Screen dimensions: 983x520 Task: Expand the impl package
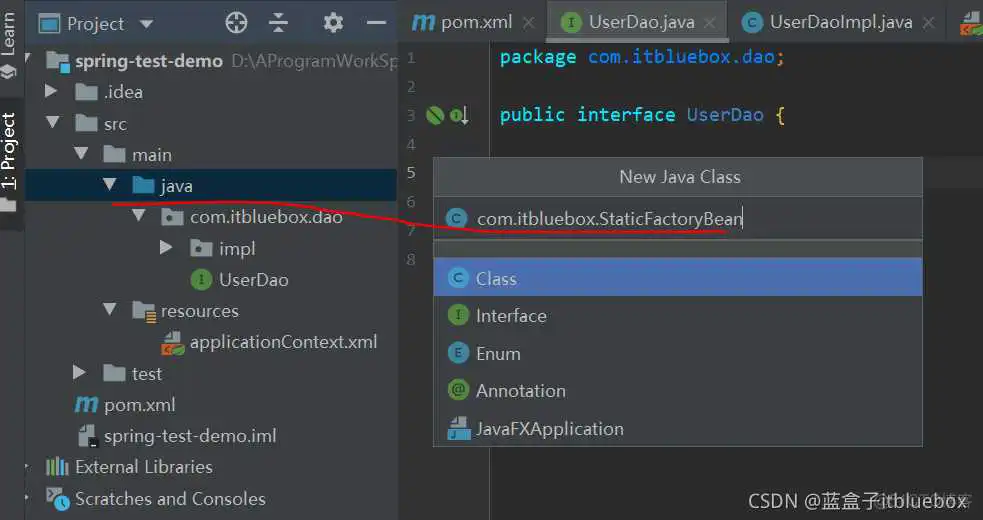click(166, 248)
